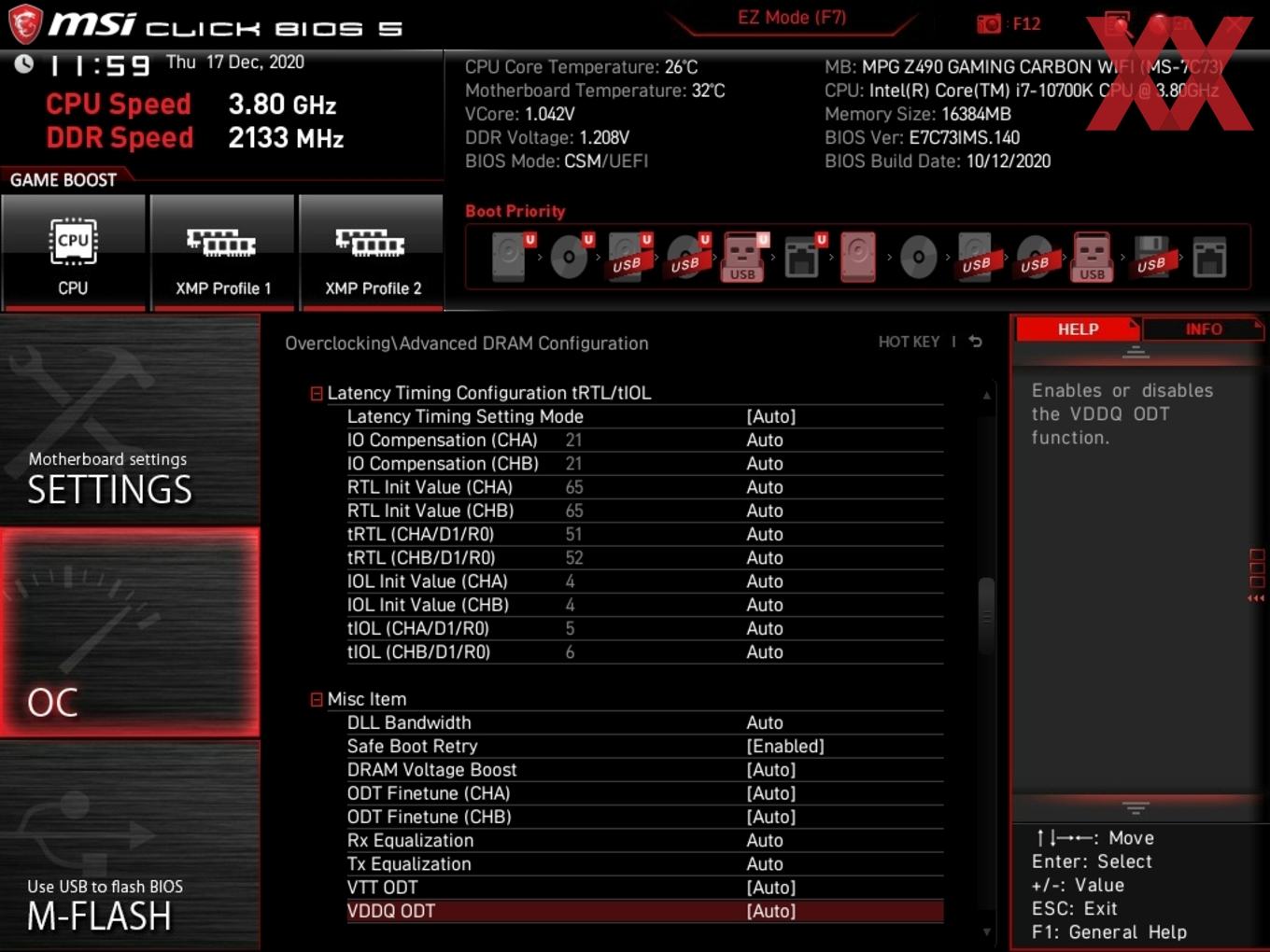Viewport: 1270px width, 952px height.
Task: Select the USB floppy boot device icon
Action: (1151, 257)
